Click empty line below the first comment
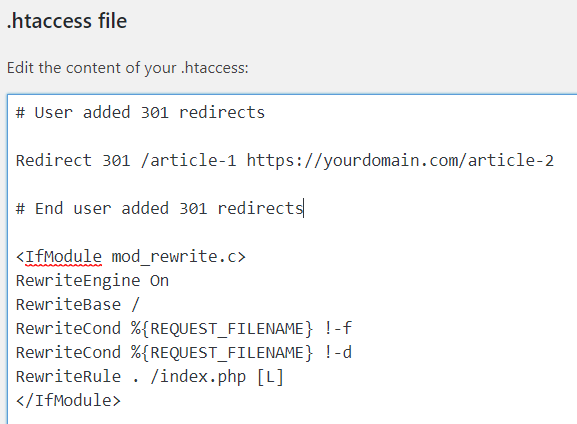This screenshot has height=424, width=577. 293,137
